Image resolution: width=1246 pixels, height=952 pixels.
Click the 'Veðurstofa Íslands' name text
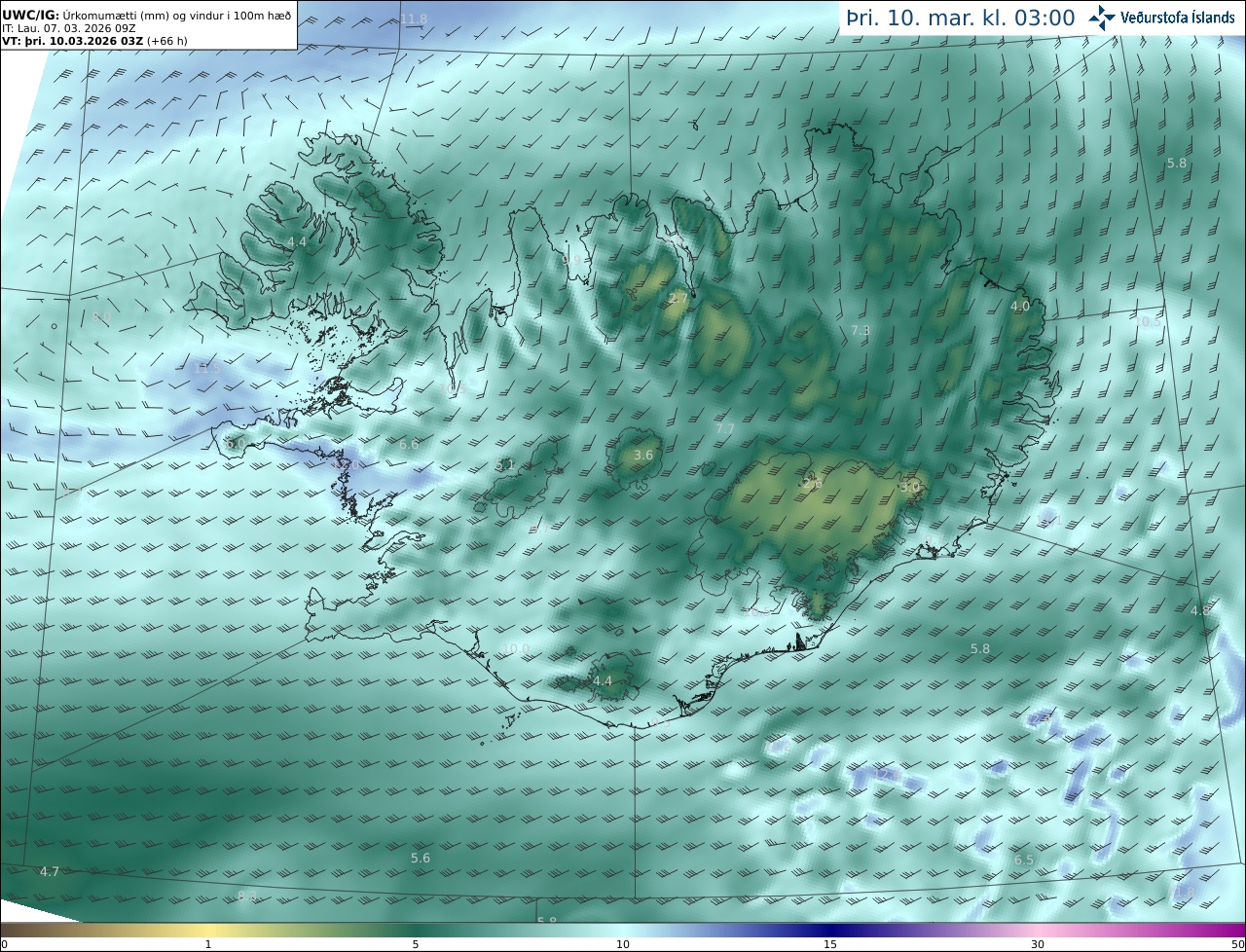pos(1178,17)
